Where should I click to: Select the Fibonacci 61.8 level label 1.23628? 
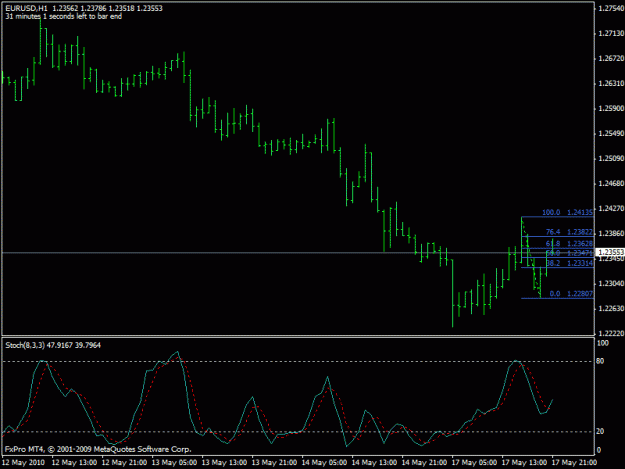click(x=569, y=243)
